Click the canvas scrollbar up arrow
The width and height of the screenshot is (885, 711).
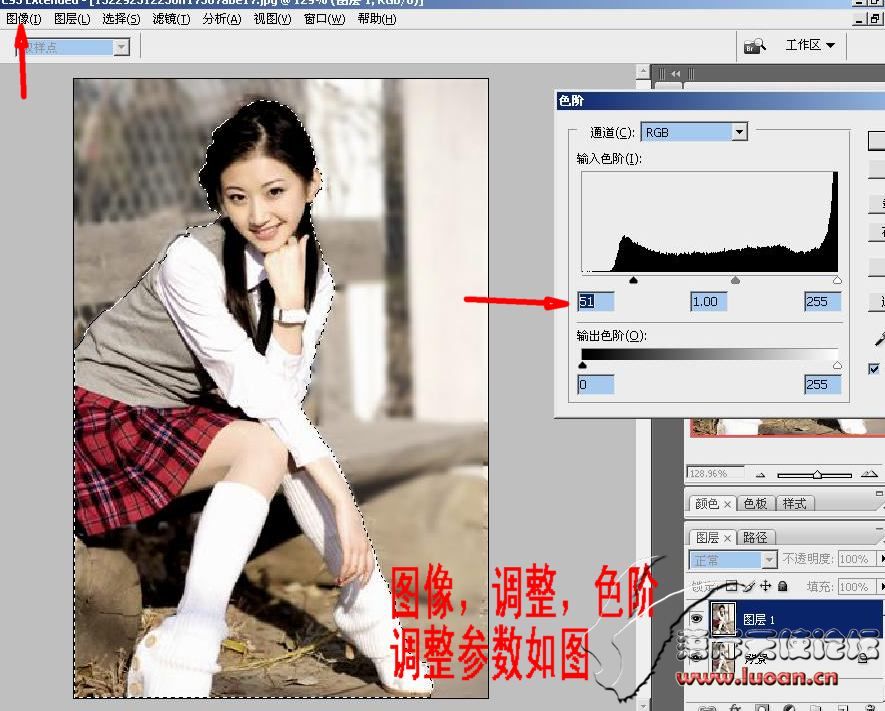[x=643, y=71]
